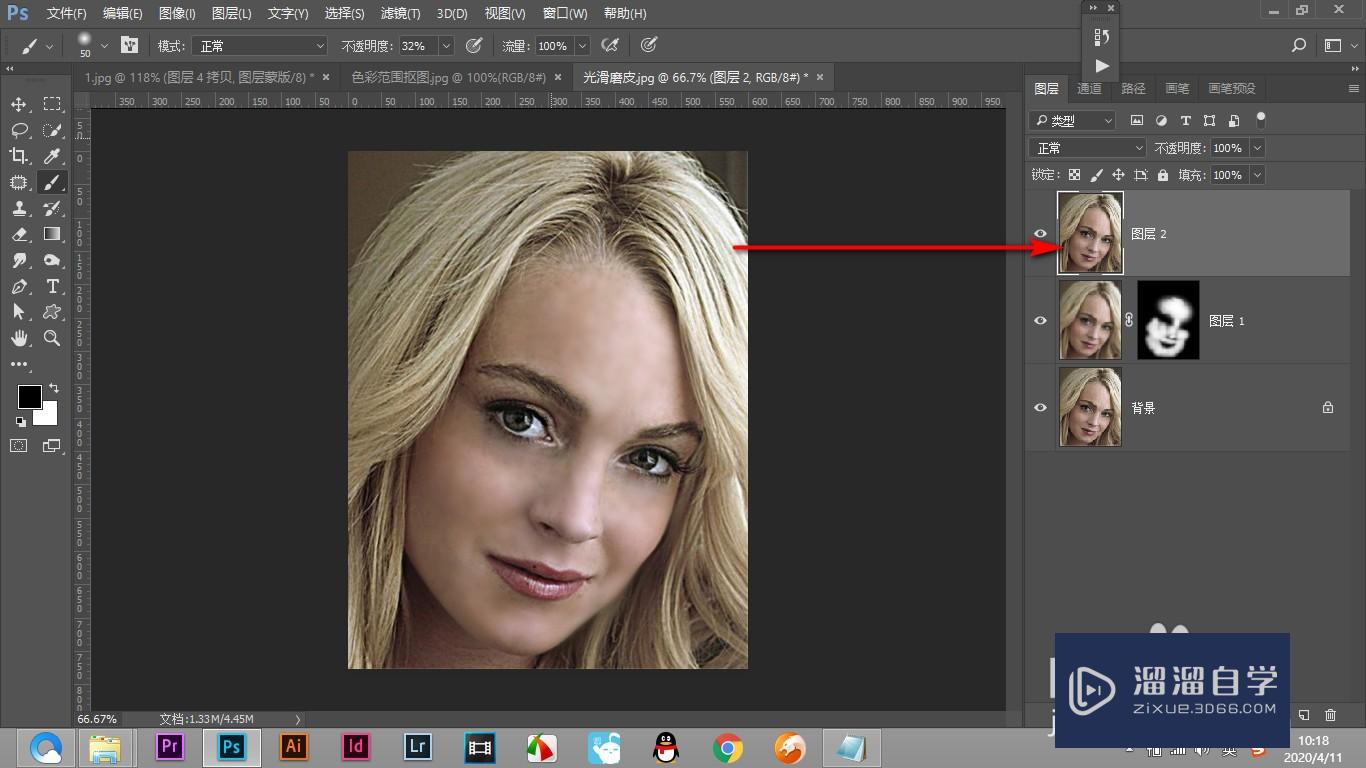Image resolution: width=1366 pixels, height=768 pixels.
Task: Toggle the type layer filter
Action: (x=1185, y=120)
